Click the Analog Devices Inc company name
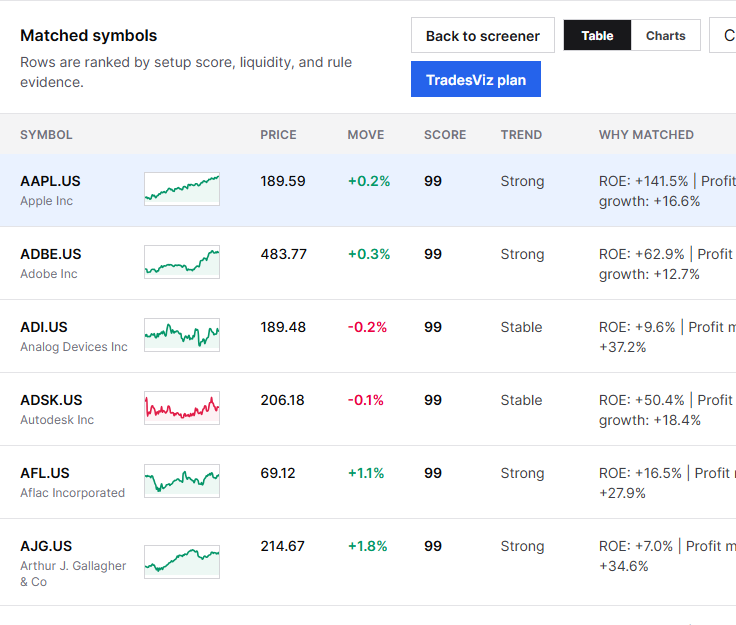This screenshot has width=736, height=625. coord(74,347)
